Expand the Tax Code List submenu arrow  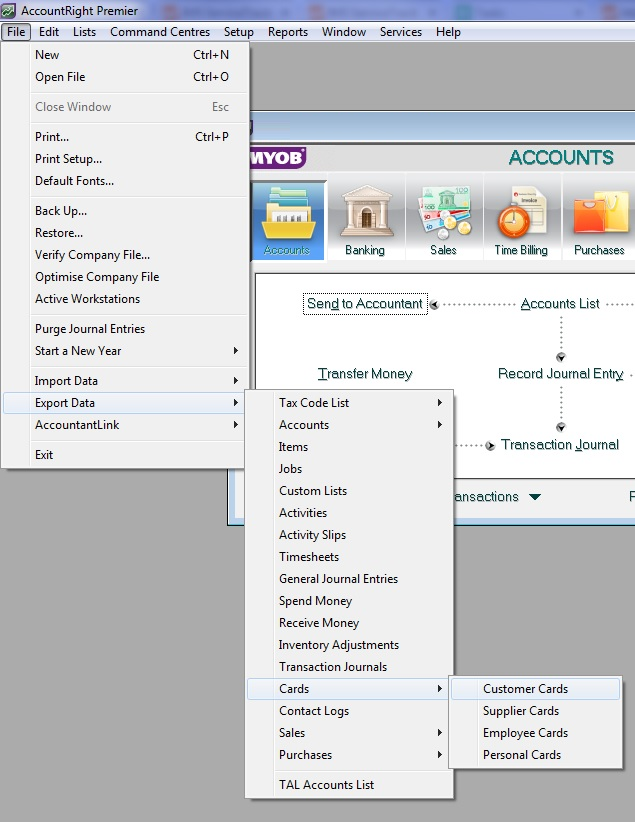(439, 403)
